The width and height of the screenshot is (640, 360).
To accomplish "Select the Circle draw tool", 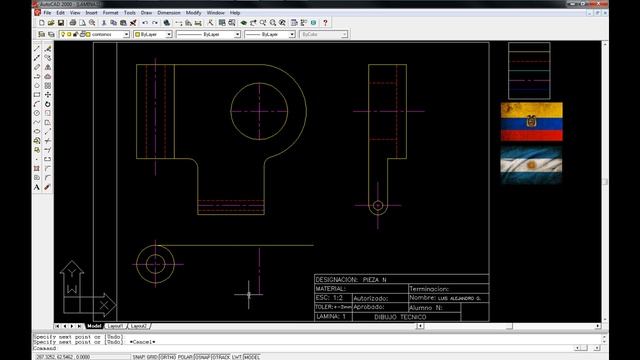I will click(x=37, y=113).
